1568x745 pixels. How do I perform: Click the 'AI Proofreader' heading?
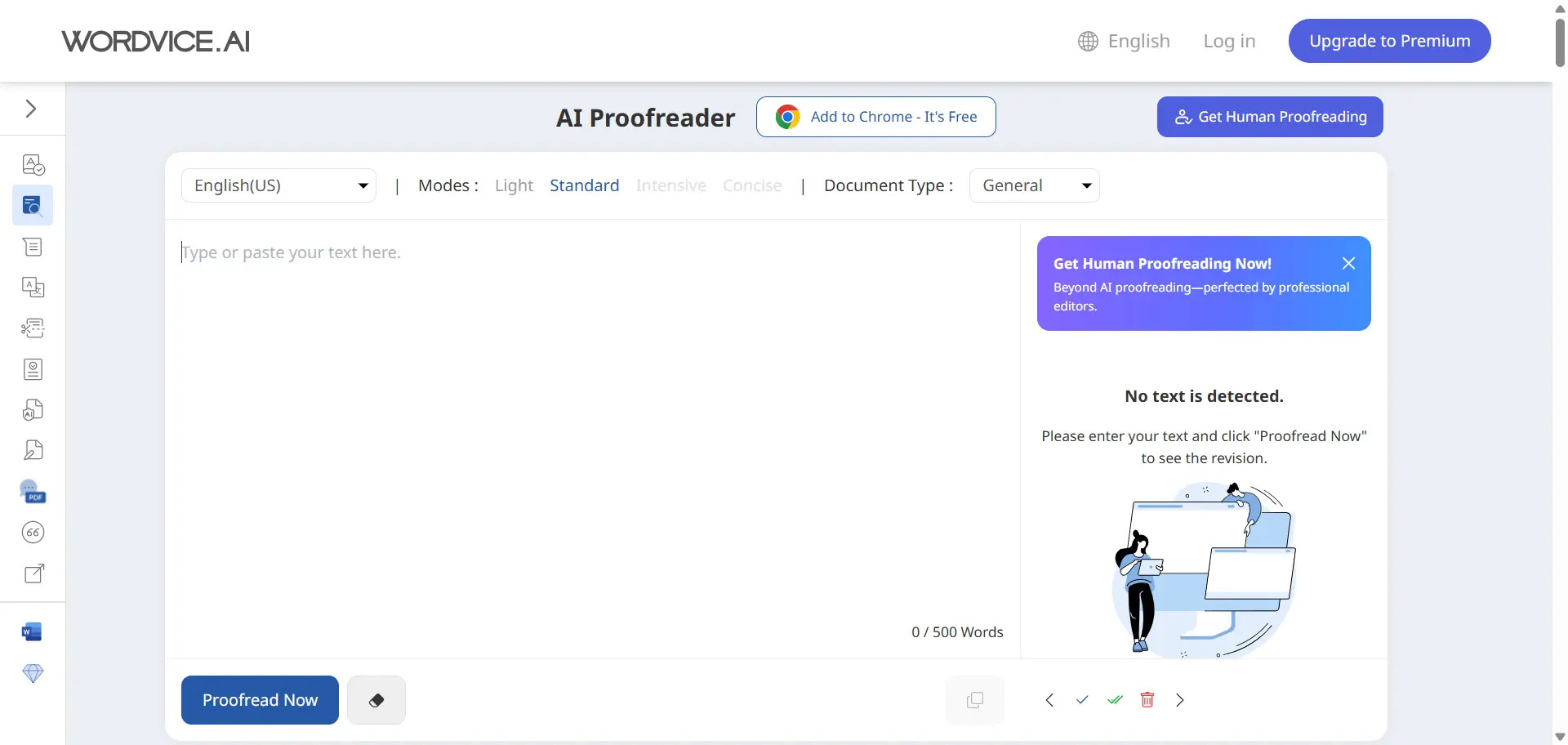pyautogui.click(x=646, y=118)
